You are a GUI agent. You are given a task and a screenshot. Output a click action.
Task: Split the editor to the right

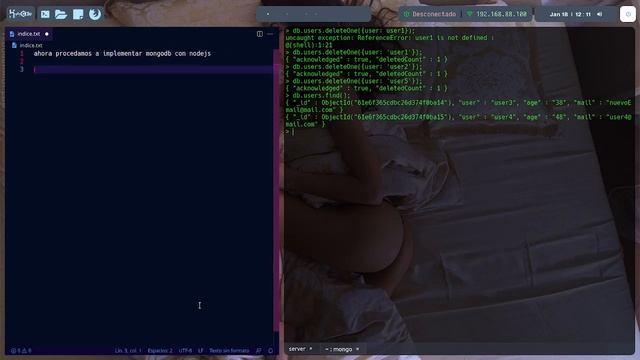260,34
